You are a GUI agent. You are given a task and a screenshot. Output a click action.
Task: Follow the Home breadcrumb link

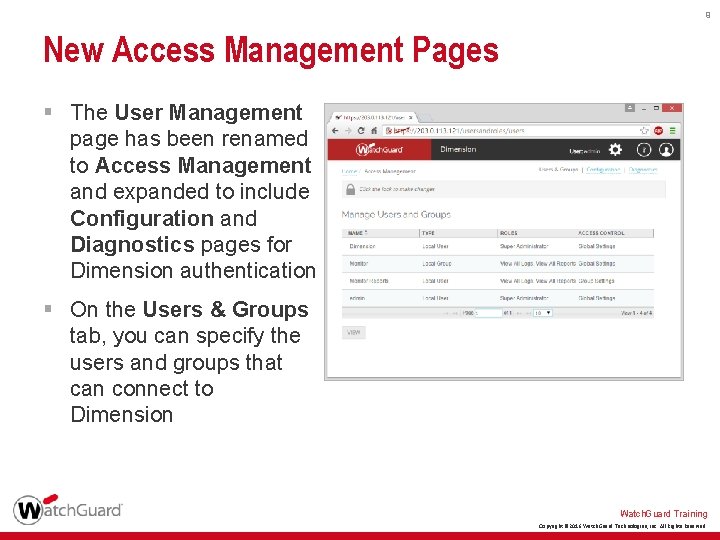pos(349,171)
